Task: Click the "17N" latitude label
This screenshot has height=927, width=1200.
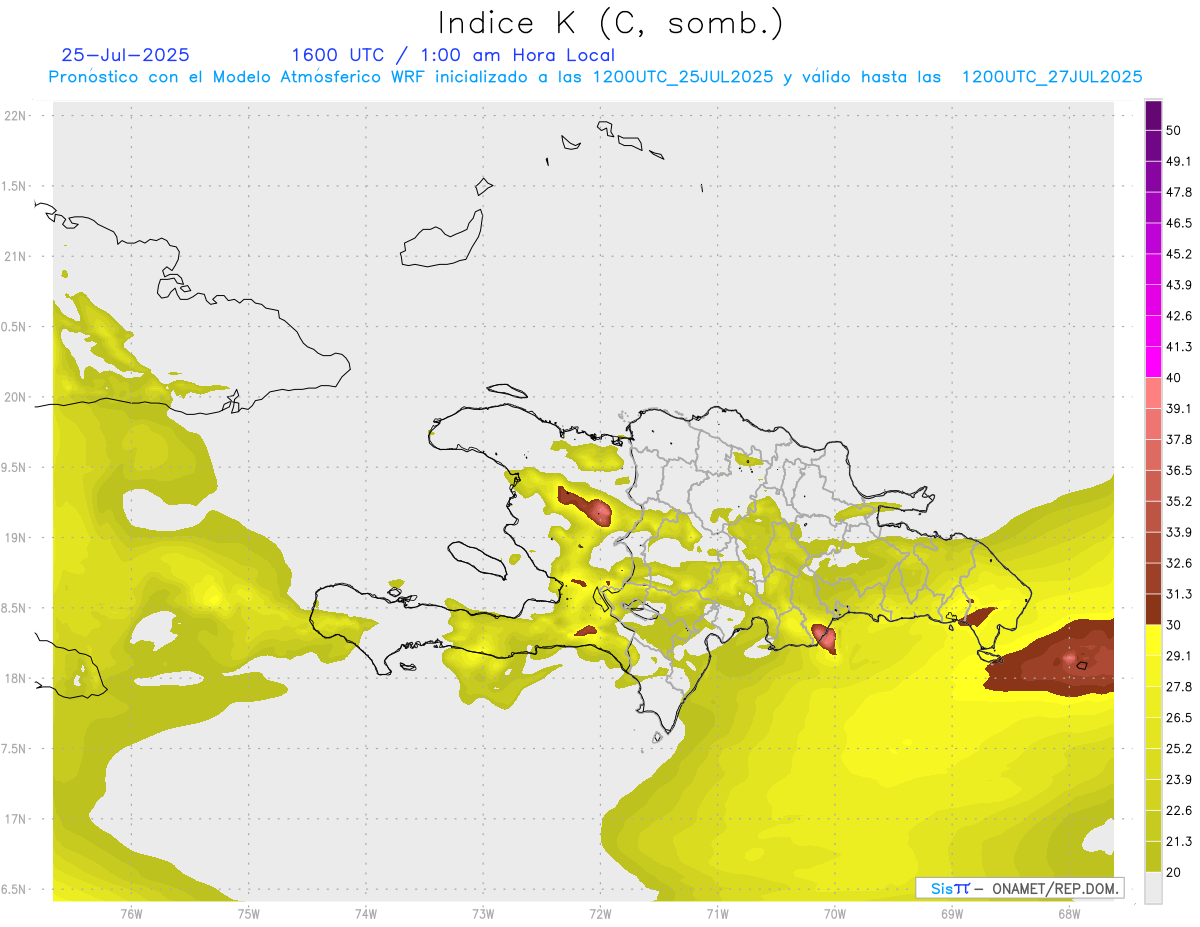Action: [x=16, y=819]
